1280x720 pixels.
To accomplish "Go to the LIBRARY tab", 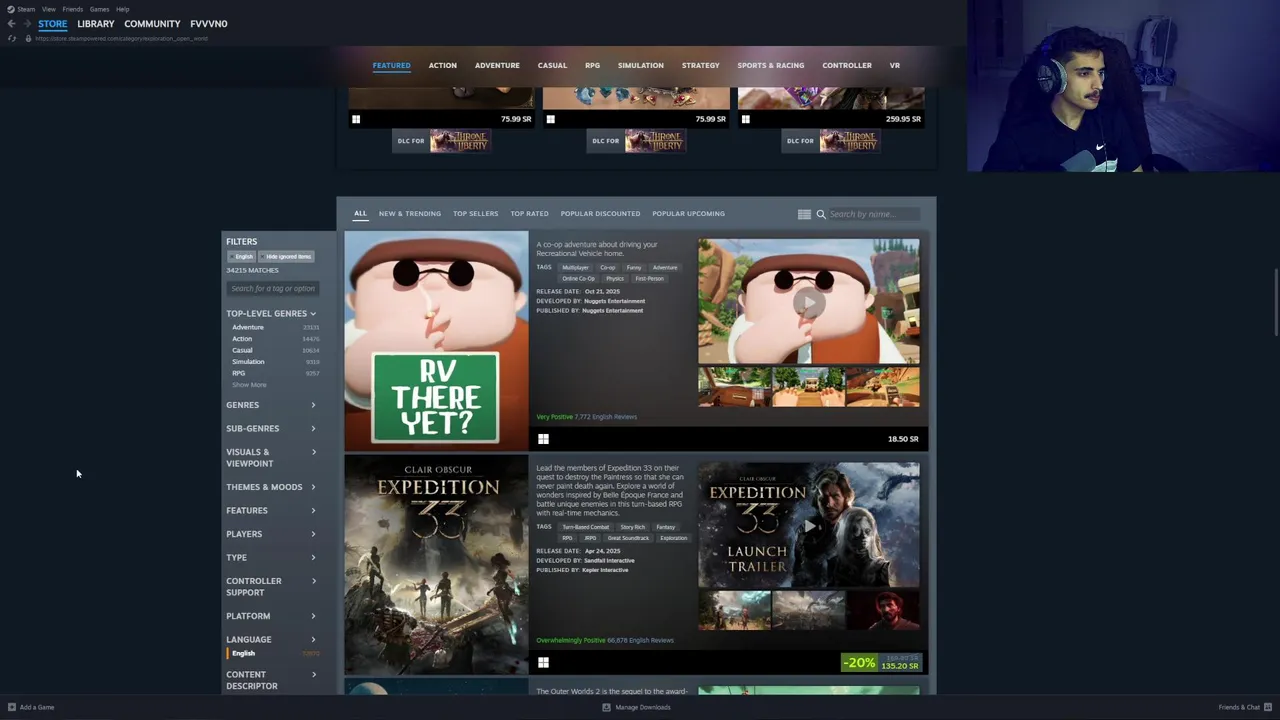I will coord(96,24).
